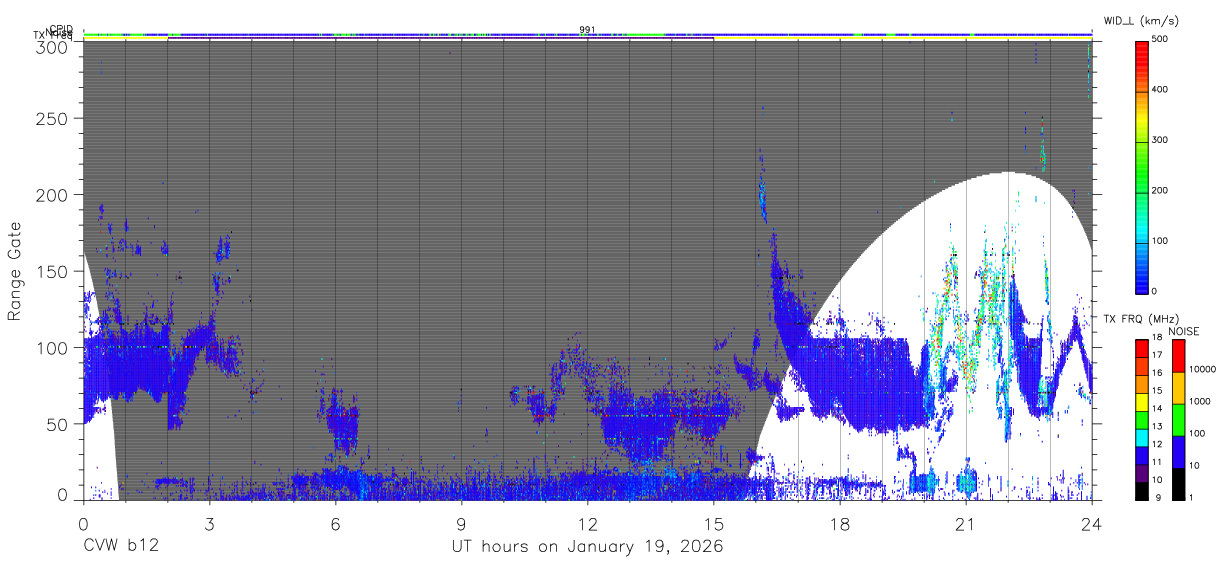
Task: Click the '13' label on the TX FRQ legend
Action: coord(1157,426)
